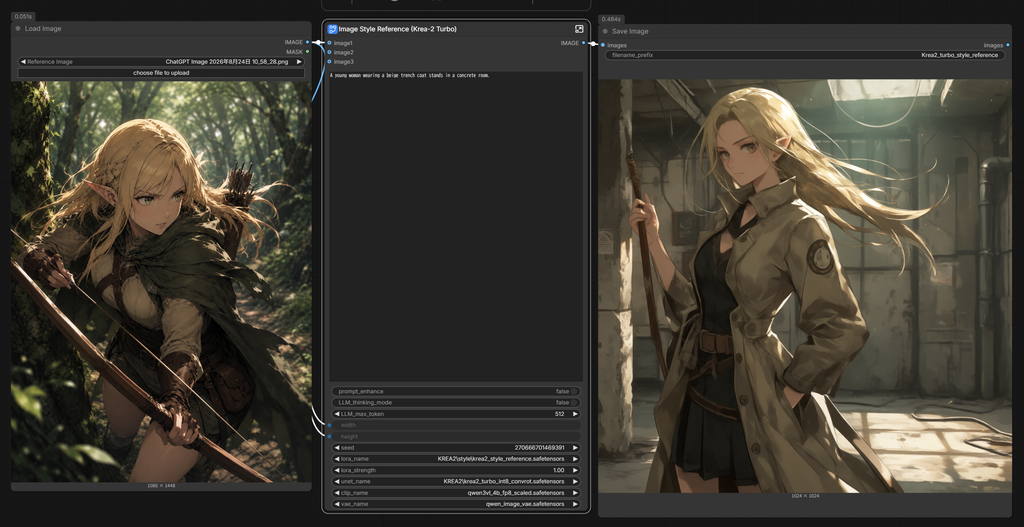1024x527 pixels.
Task: Click the 1024 × 1024 size label
Action: (x=805, y=496)
